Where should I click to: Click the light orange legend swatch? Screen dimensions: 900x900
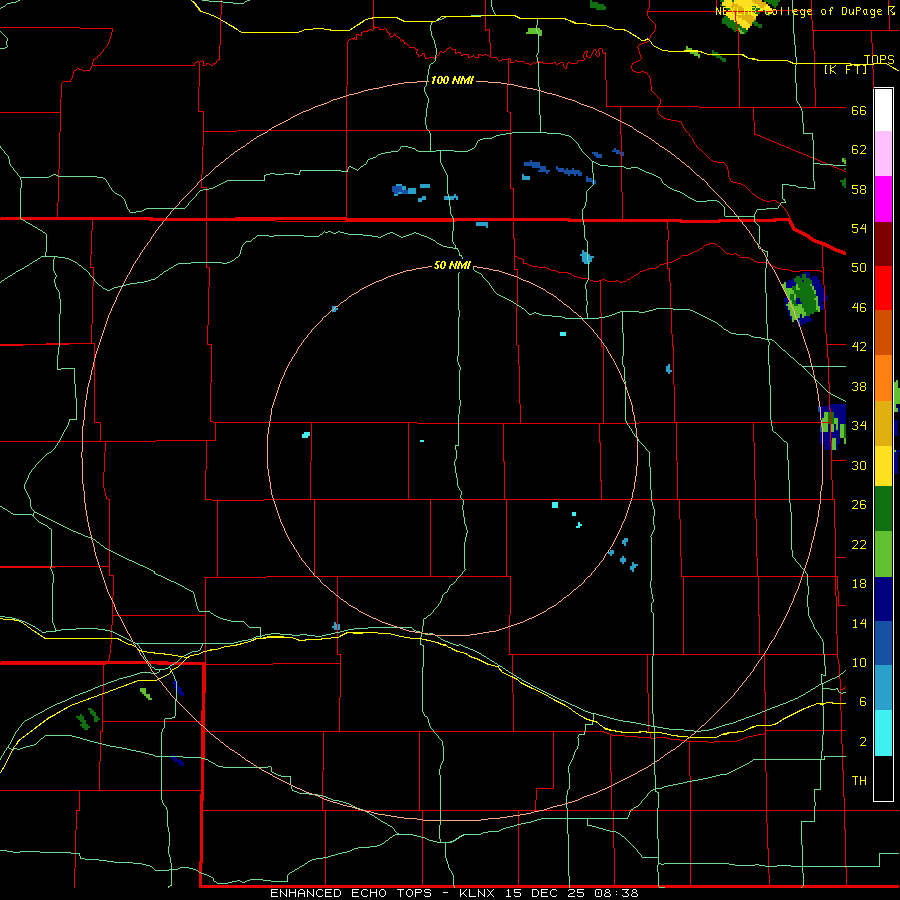coord(883,378)
